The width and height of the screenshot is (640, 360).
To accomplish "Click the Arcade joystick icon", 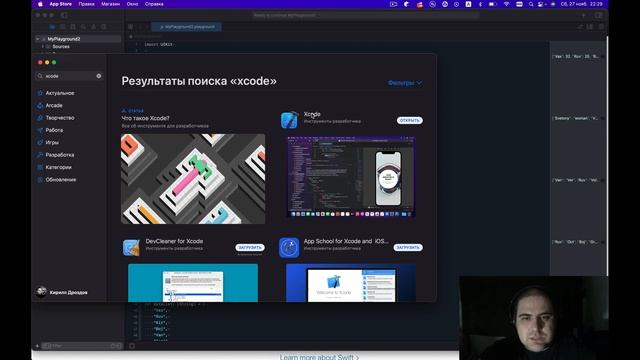I will pyautogui.click(x=40, y=105).
